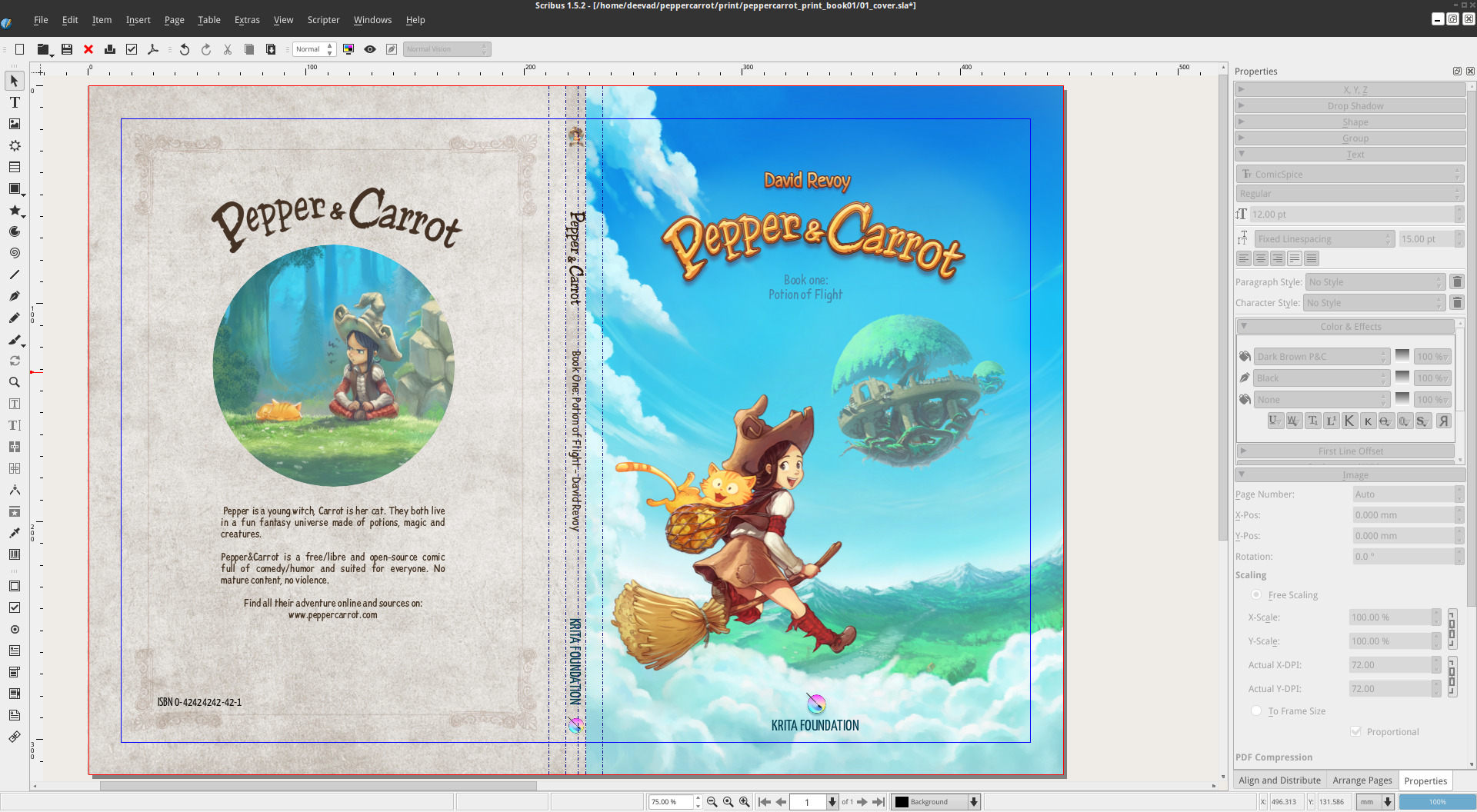Open the Preflight Verifier checkmark icon
This screenshot has height=812, width=1477.
coord(132,49)
